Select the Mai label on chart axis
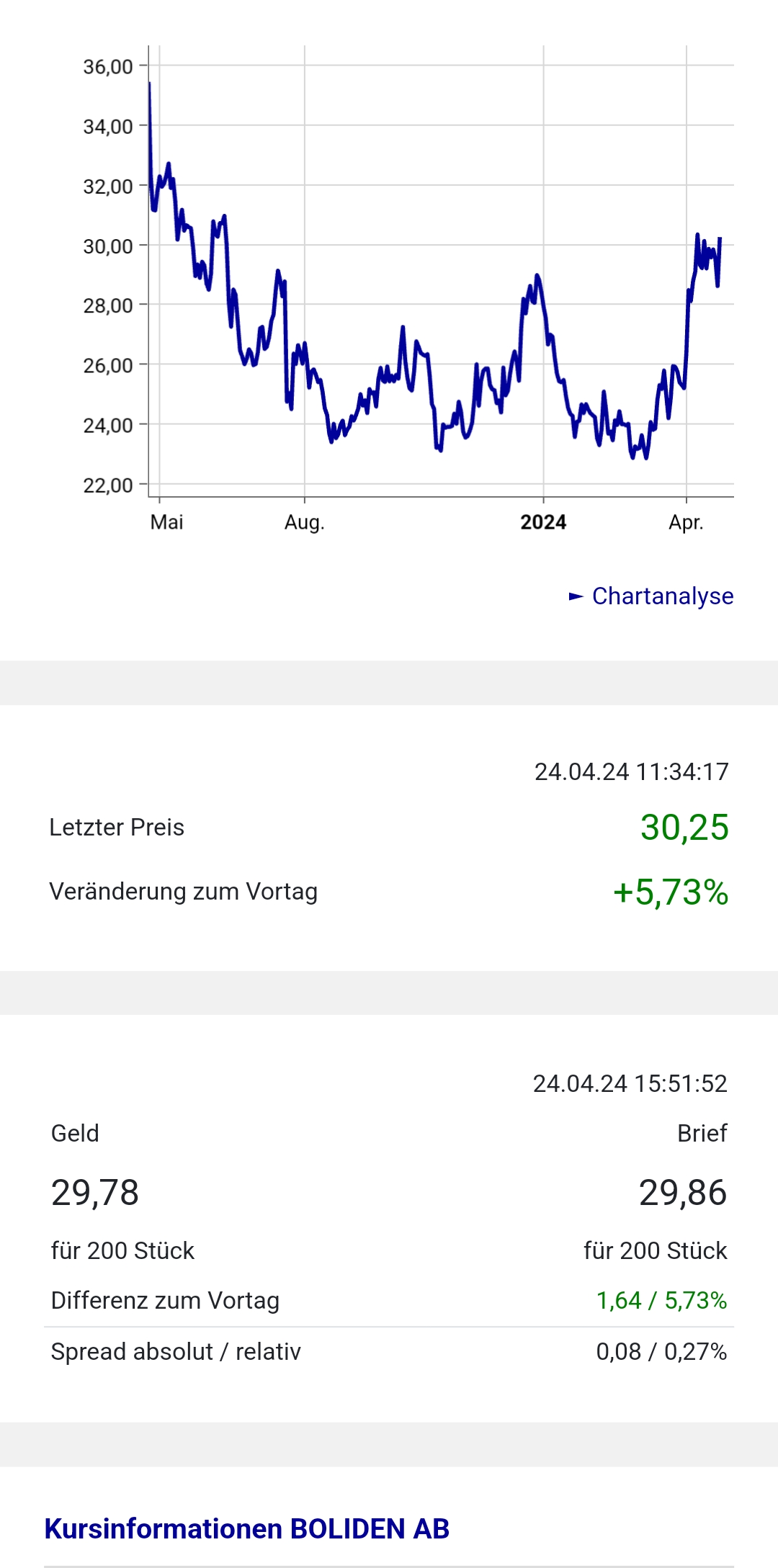Viewport: 778px width, 1568px height. (x=166, y=522)
